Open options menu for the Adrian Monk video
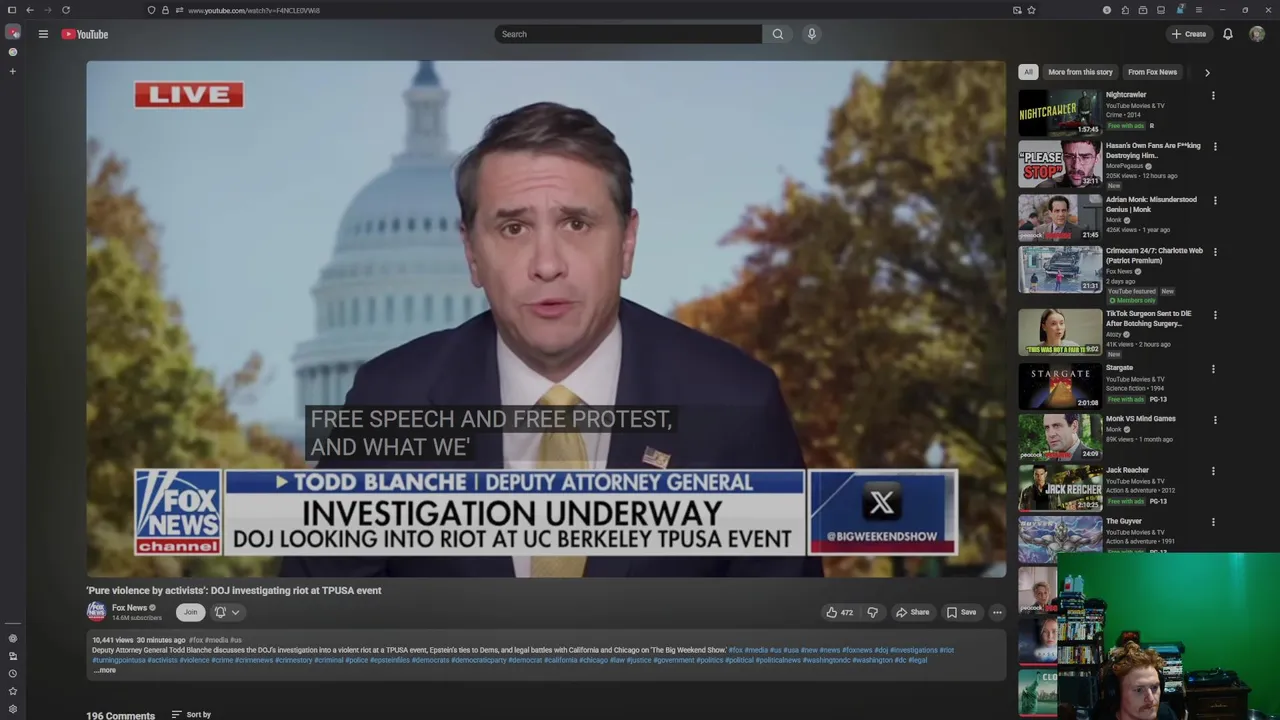Image resolution: width=1280 pixels, height=720 pixels. click(x=1215, y=201)
